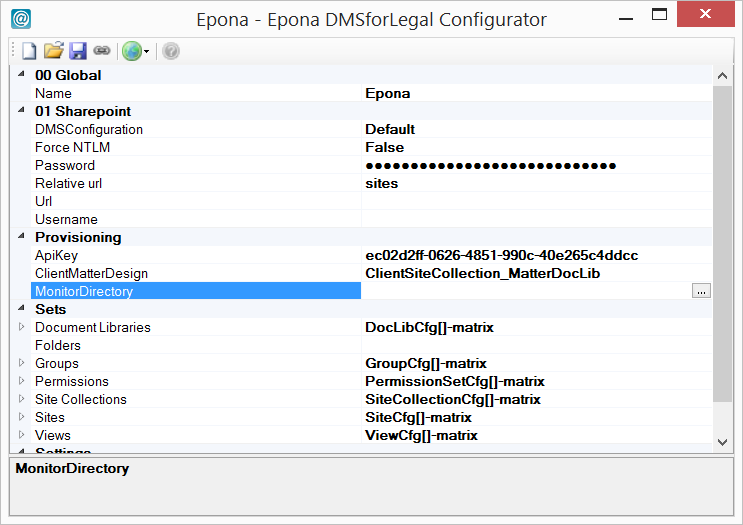
Task: Collapse the 00 Global category
Action: pos(21,74)
